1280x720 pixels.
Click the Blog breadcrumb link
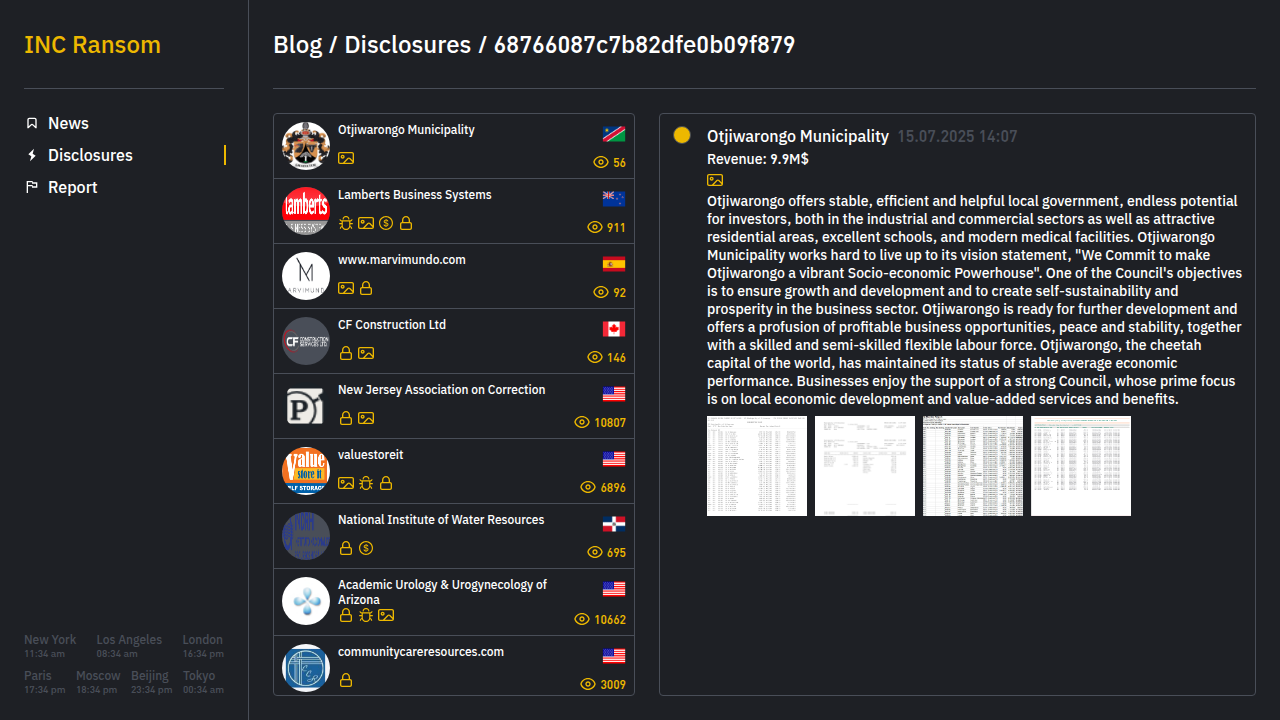298,45
